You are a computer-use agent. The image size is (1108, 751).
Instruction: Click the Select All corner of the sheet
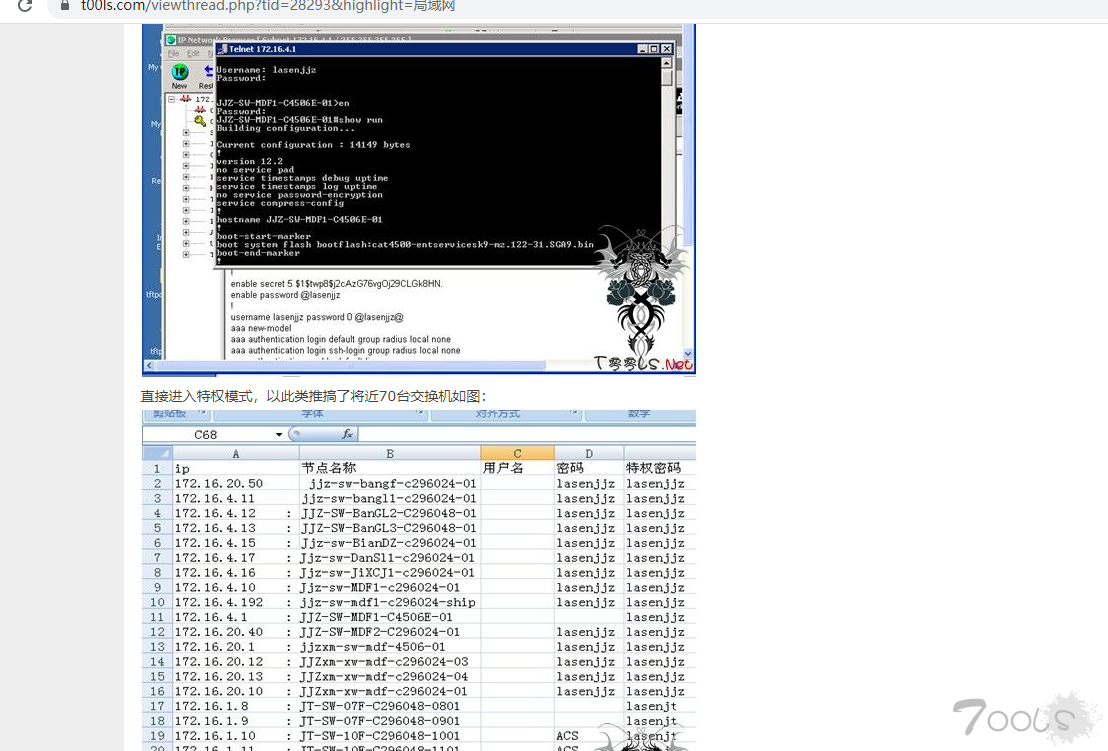[158, 453]
